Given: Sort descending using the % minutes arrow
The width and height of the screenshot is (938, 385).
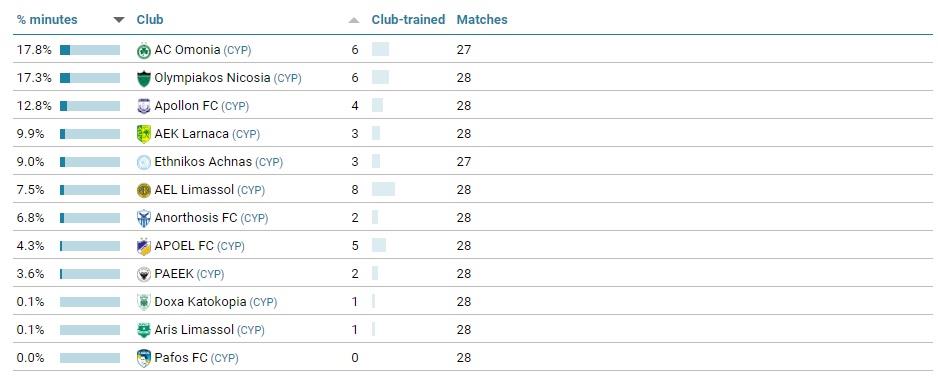Looking at the screenshot, I should (x=119, y=20).
